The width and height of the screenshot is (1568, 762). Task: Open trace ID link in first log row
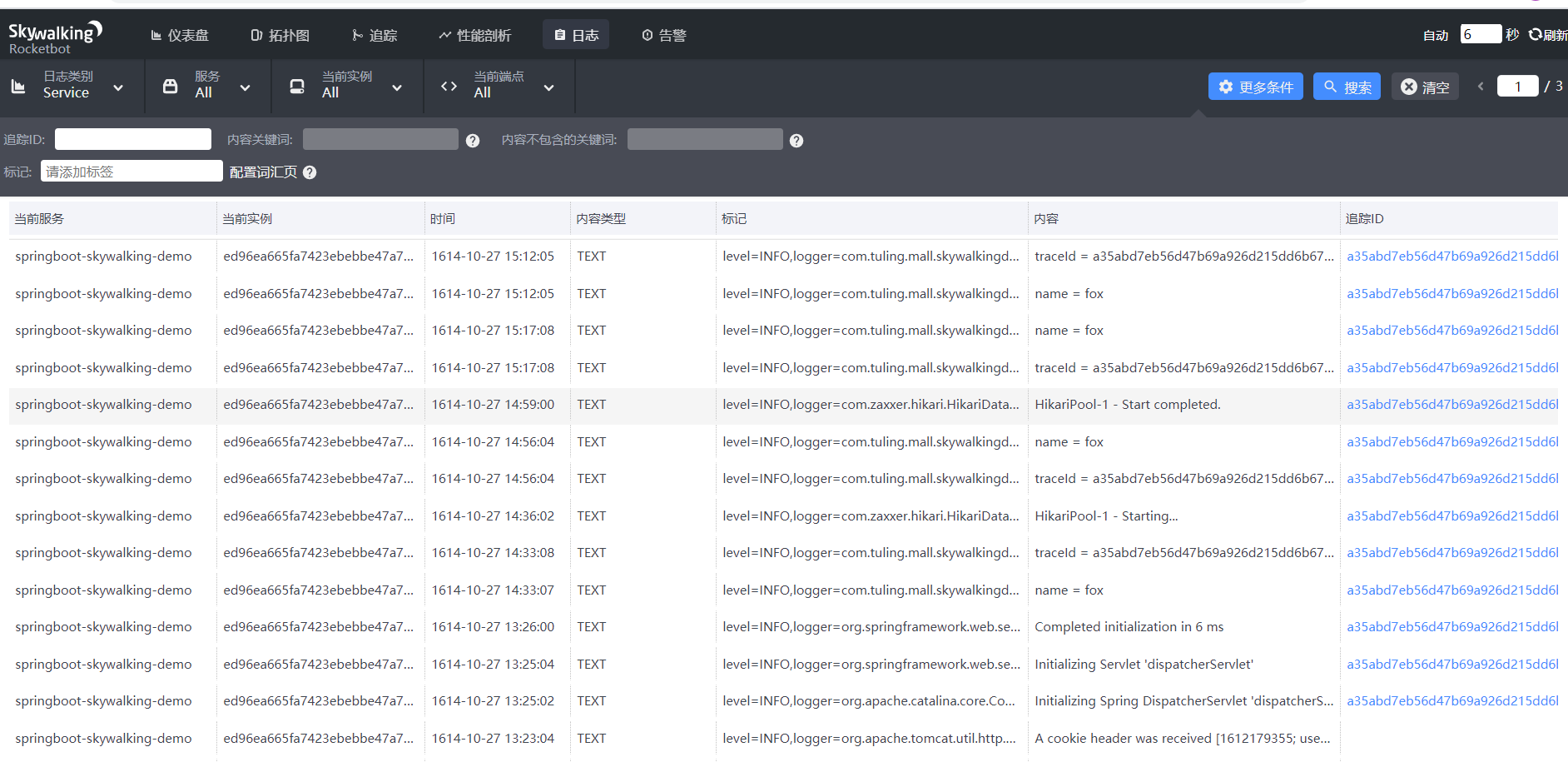tap(1451, 256)
